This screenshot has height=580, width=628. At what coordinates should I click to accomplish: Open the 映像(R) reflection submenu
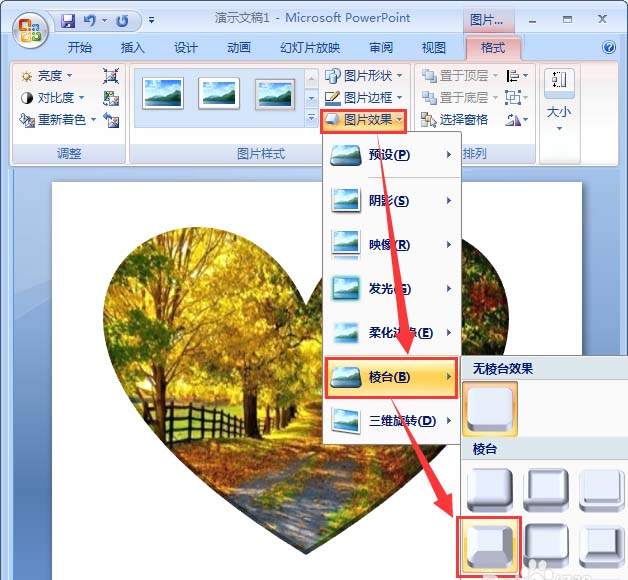(x=392, y=244)
